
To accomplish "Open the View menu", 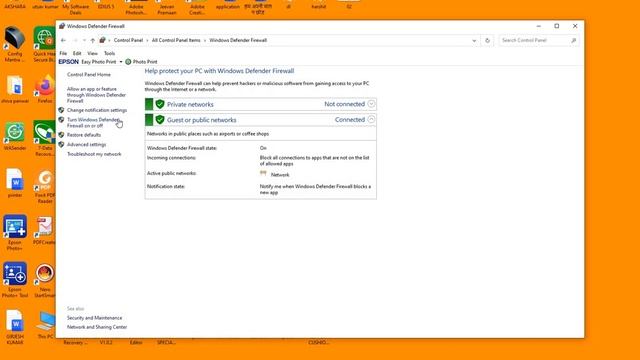I will click(93, 53).
